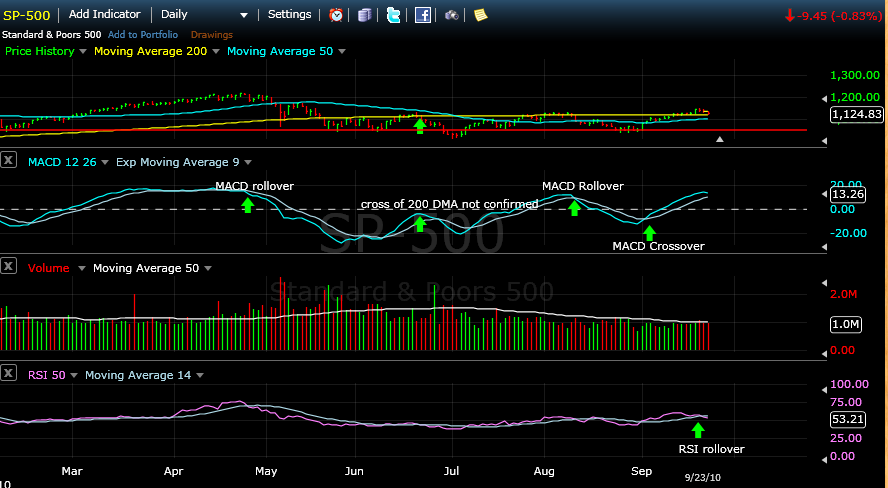
Task: Expand the Moving Average 200 options arrow
Action: coord(215,51)
